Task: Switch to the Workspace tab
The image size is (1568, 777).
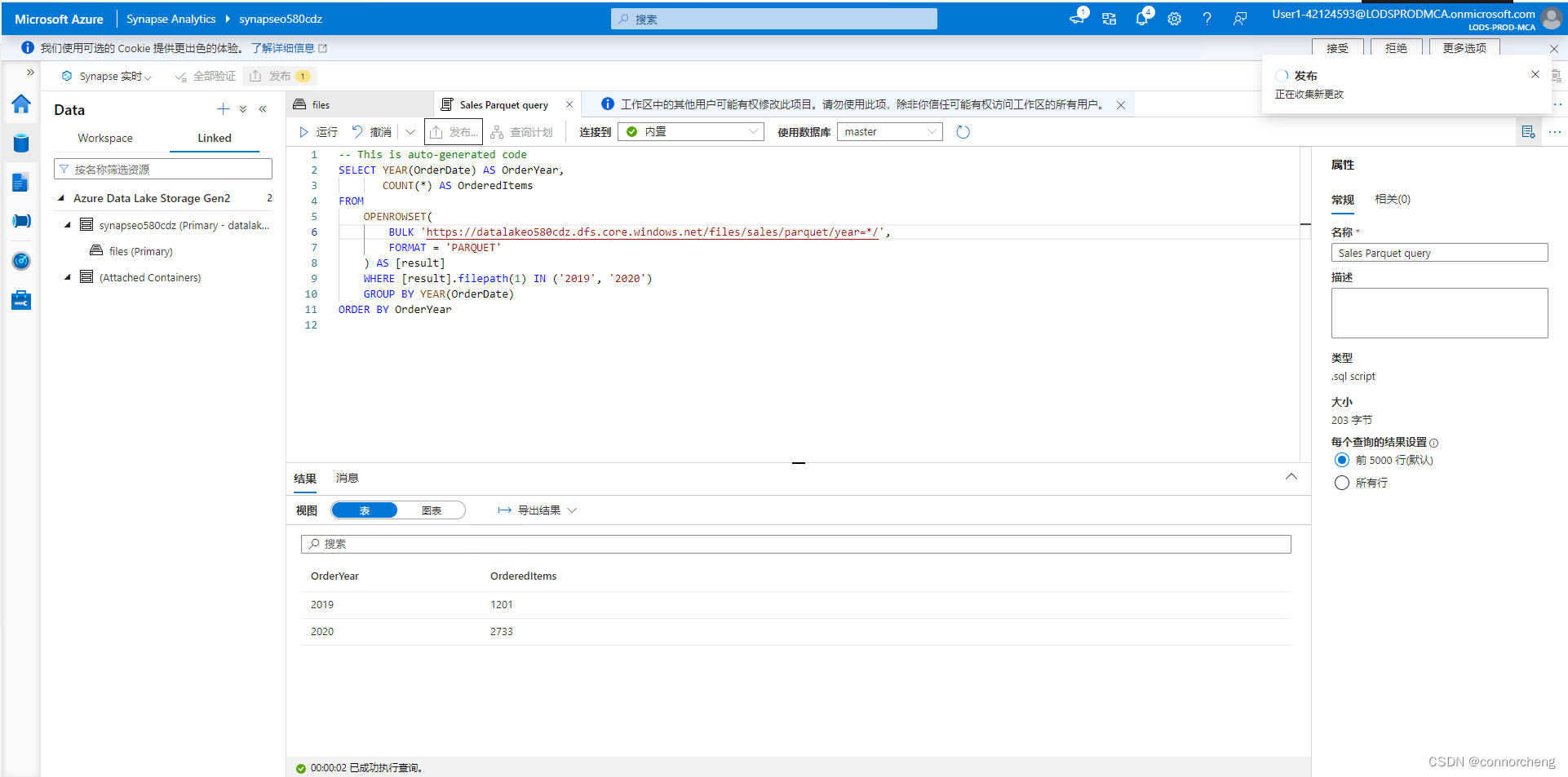Action: [x=105, y=138]
